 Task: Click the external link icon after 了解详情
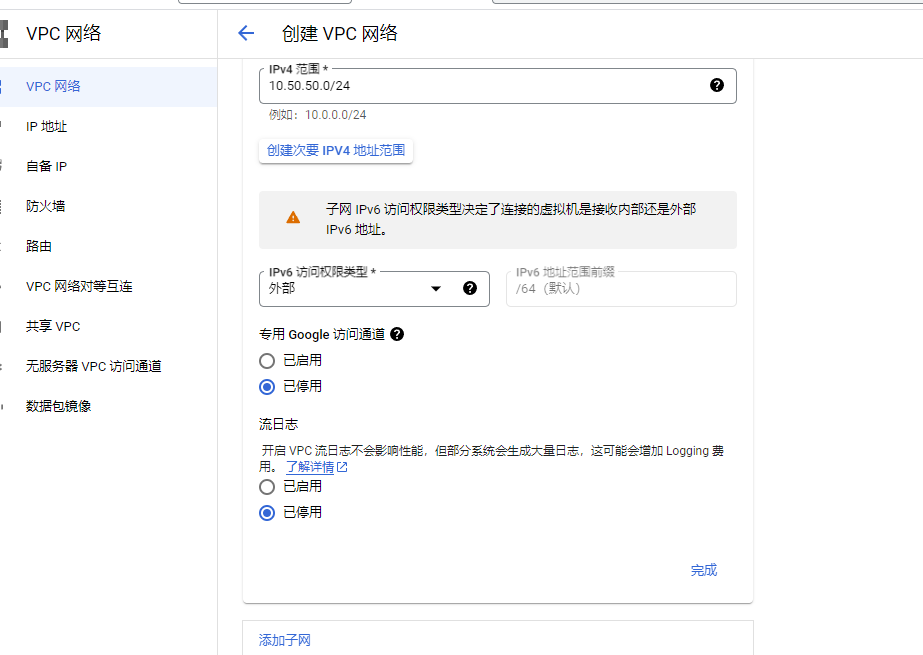[x=343, y=467]
